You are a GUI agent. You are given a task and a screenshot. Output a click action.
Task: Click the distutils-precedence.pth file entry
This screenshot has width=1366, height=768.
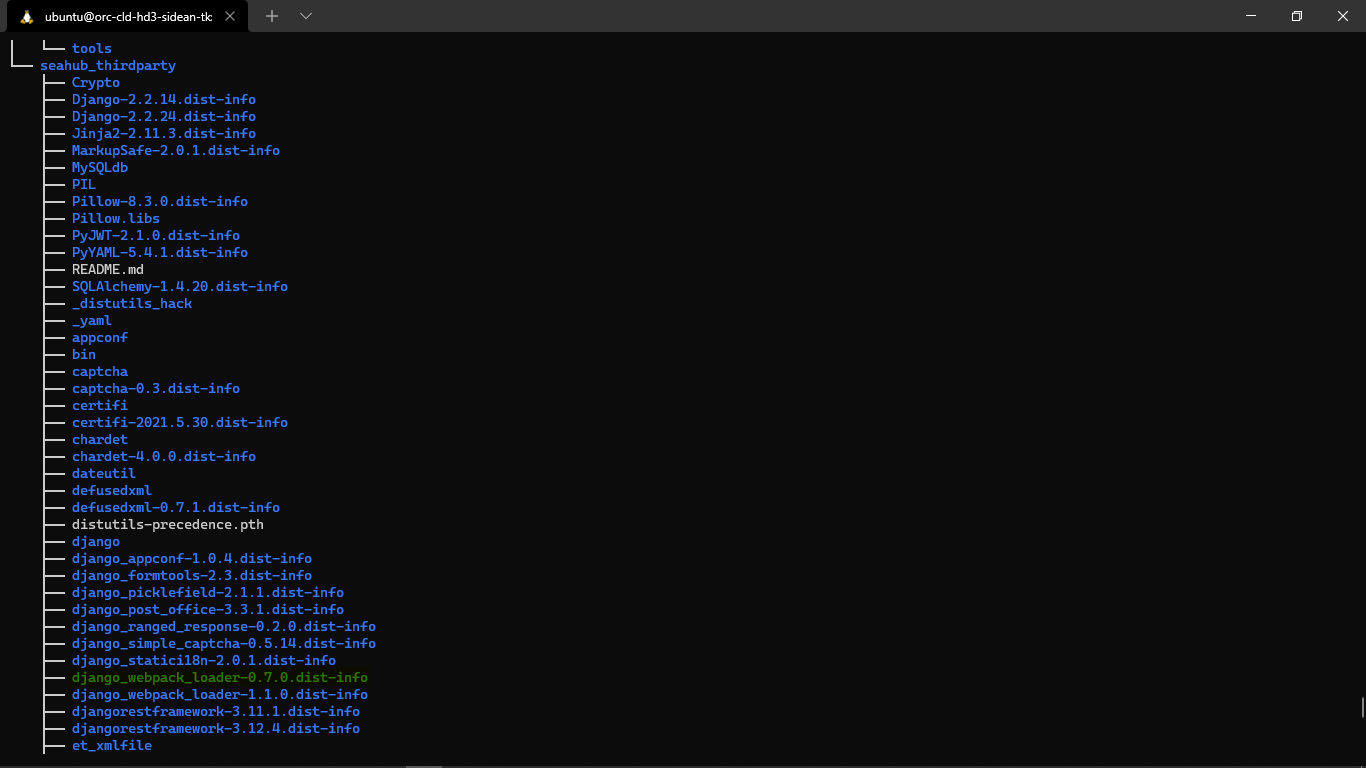pos(168,525)
